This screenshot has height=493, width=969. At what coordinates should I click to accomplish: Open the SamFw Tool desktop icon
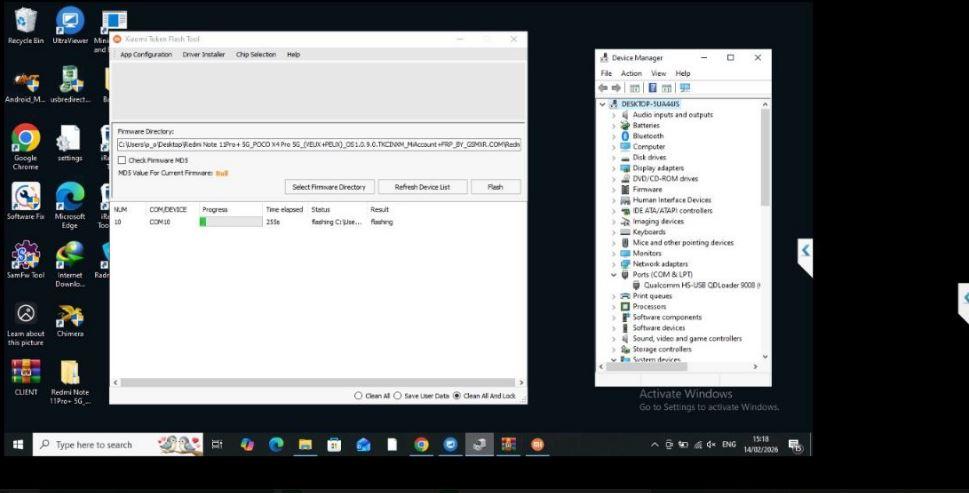pyautogui.click(x=25, y=255)
